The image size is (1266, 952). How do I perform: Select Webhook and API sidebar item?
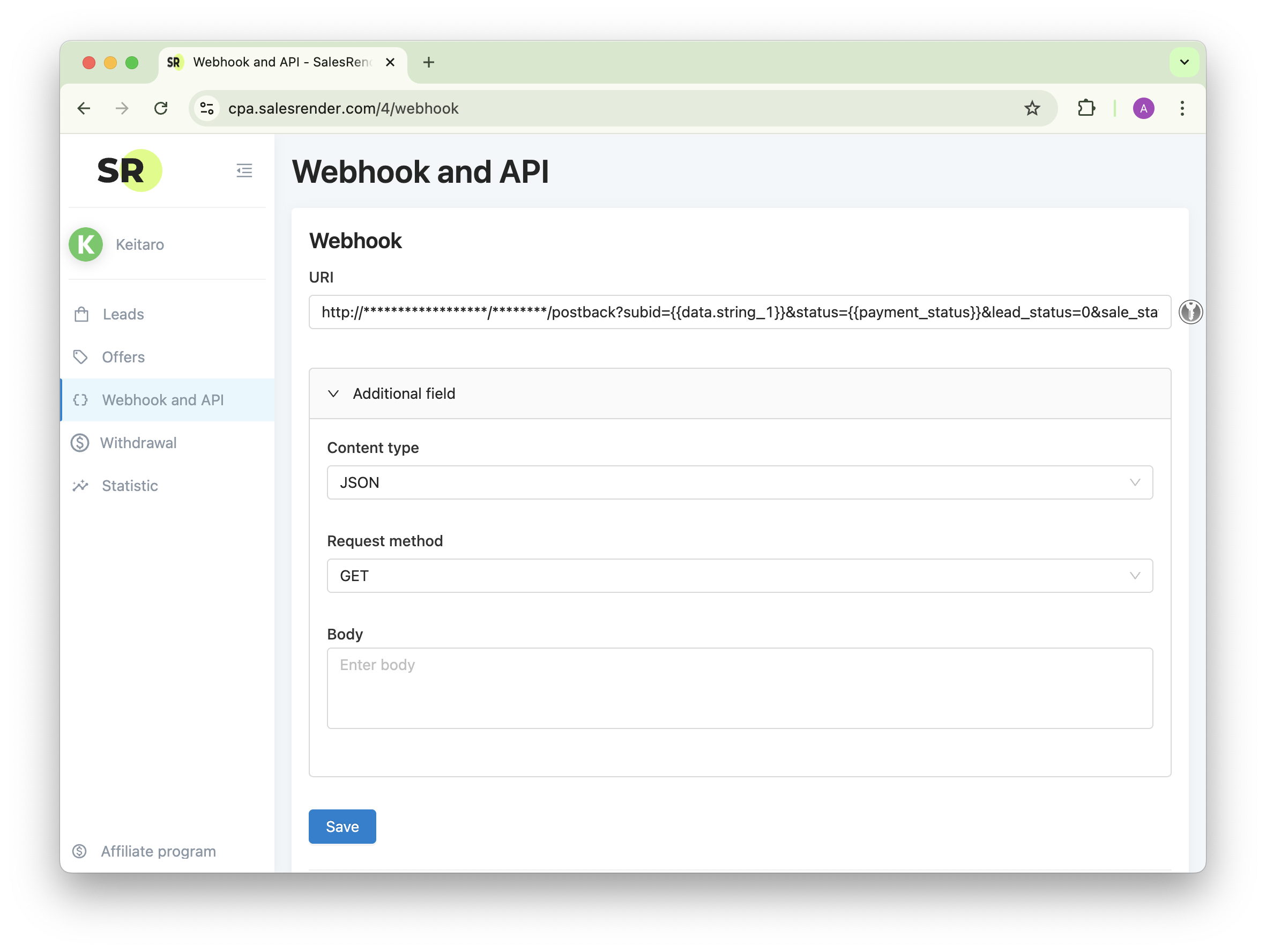pos(167,399)
